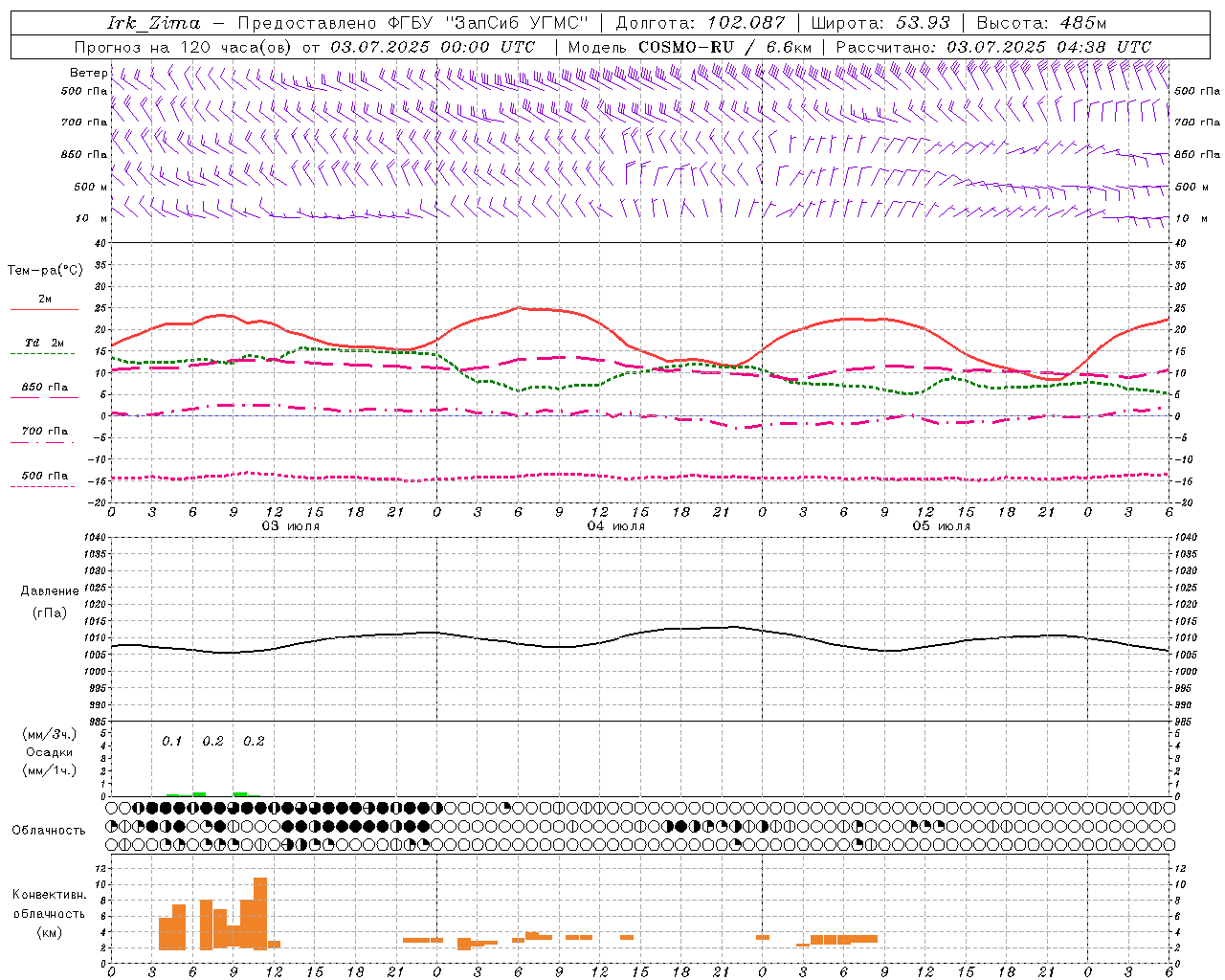Click the '700 гПа' dash-dot legend entry
Image resolution: width=1225 pixels, height=980 pixels.
tap(45, 432)
